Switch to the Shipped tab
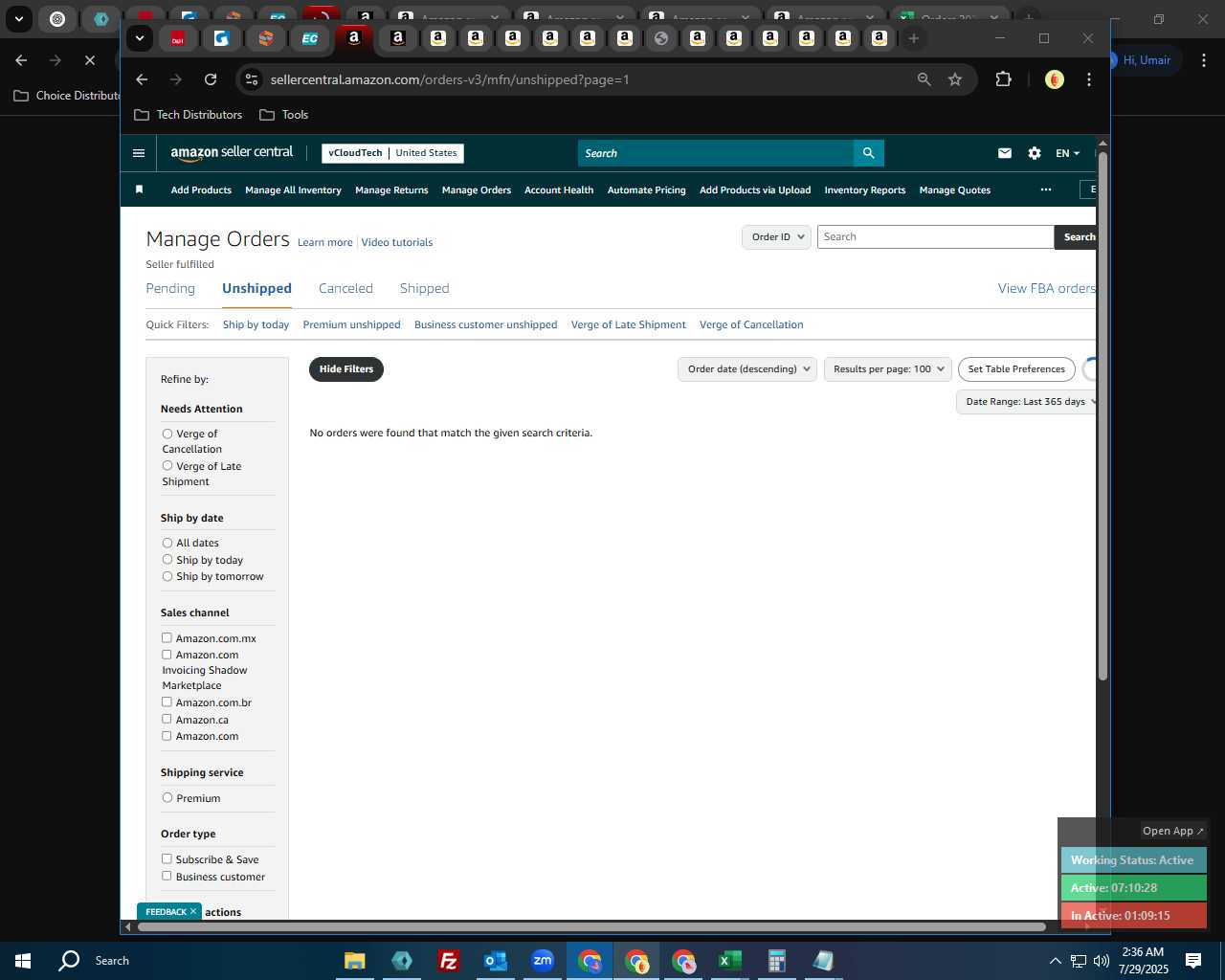Viewport: 1225px width, 980px height. 424,288
